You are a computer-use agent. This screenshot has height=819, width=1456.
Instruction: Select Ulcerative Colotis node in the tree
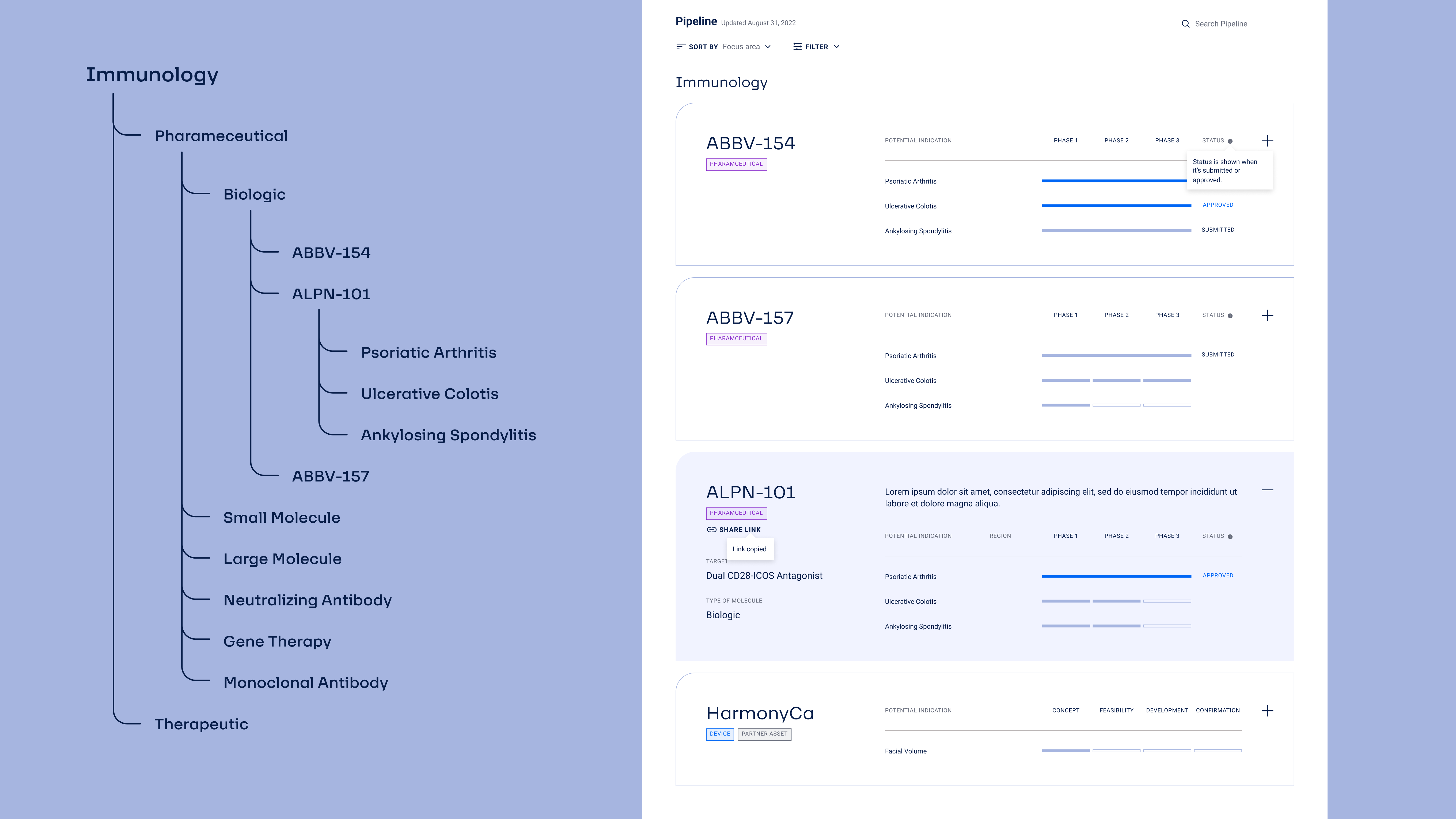430,394
